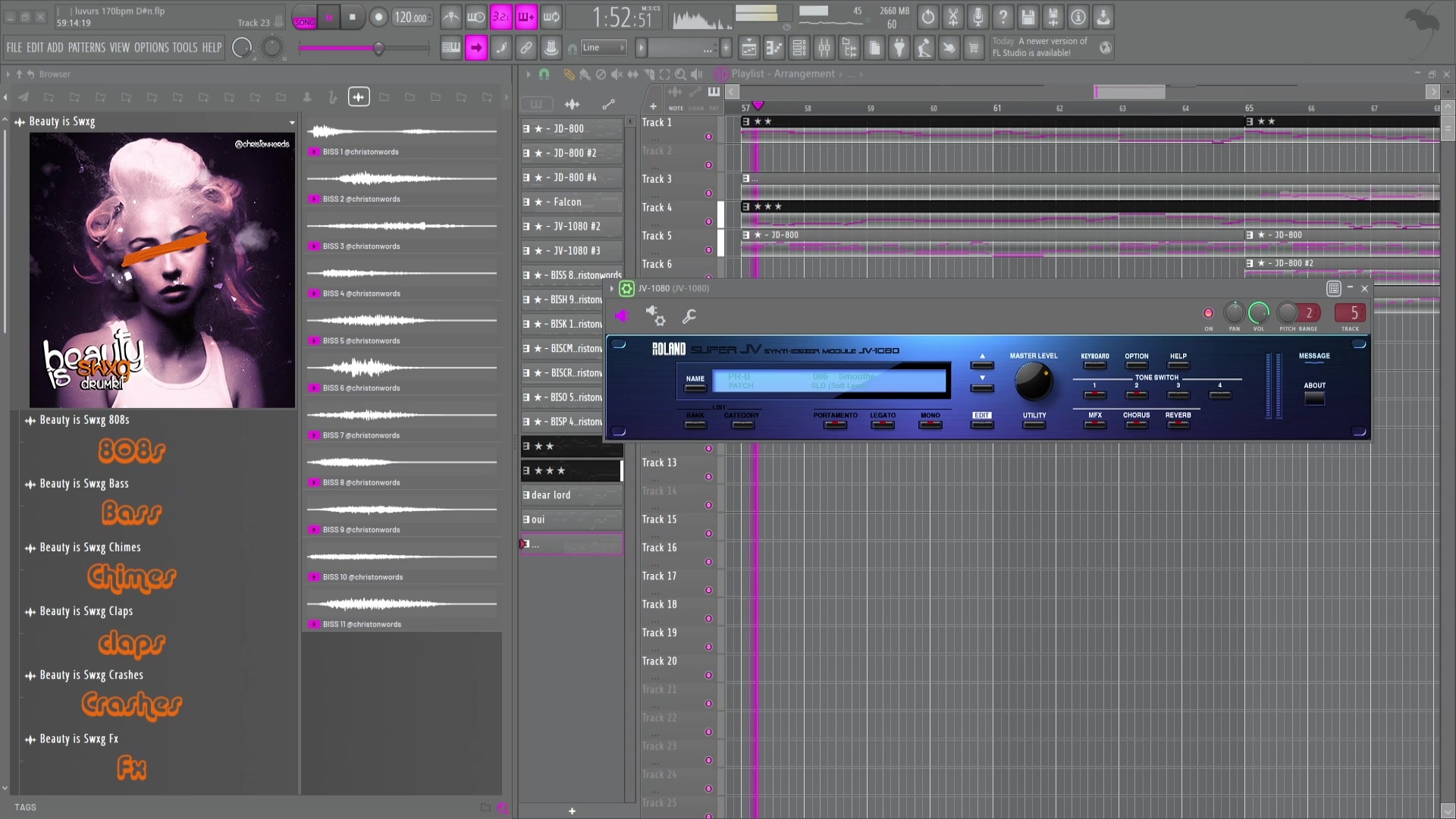Screen dimensions: 1456x819
Task: Open the snap Line dropdown
Action: pos(604,48)
